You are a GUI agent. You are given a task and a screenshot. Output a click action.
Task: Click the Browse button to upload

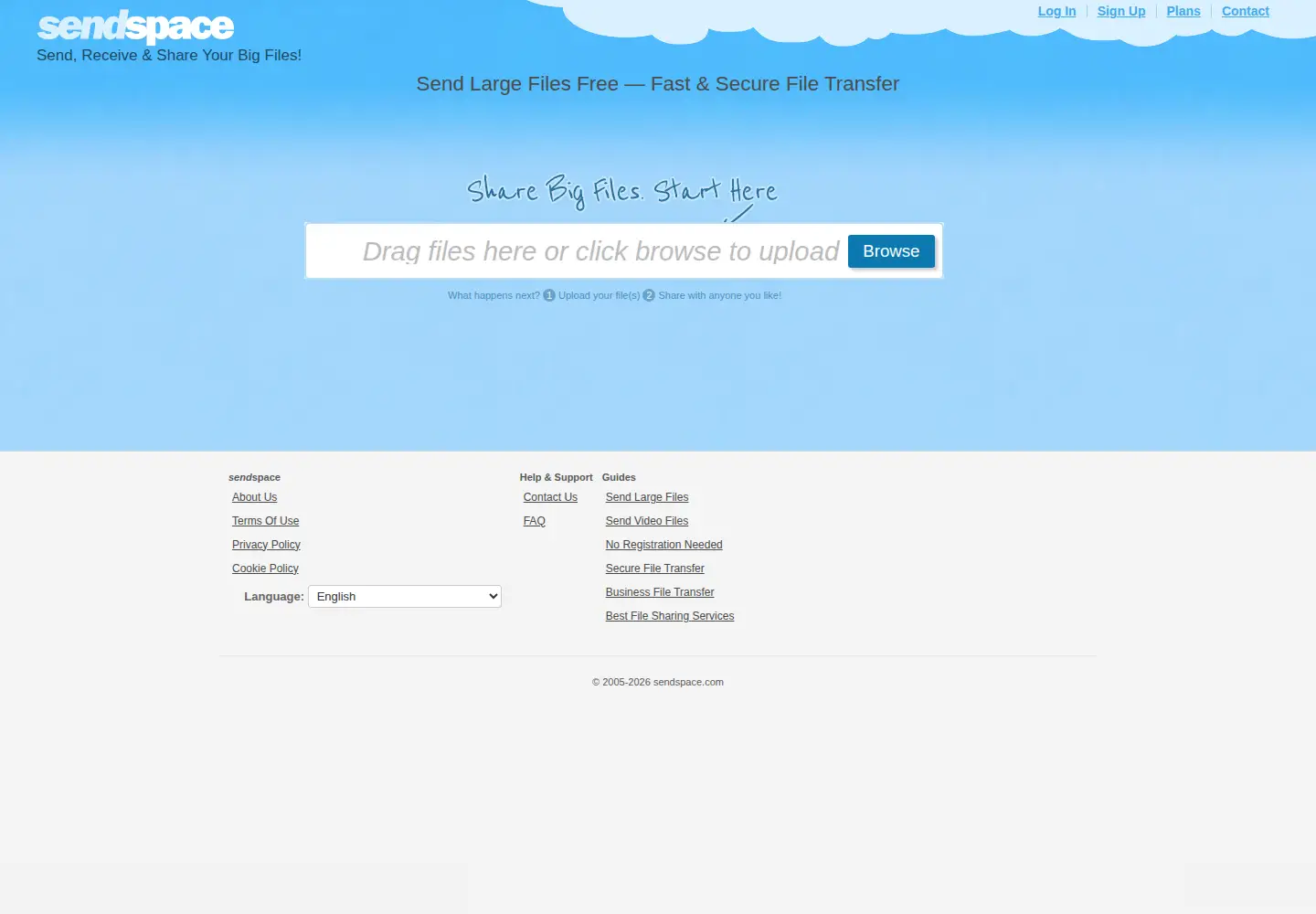tap(891, 251)
